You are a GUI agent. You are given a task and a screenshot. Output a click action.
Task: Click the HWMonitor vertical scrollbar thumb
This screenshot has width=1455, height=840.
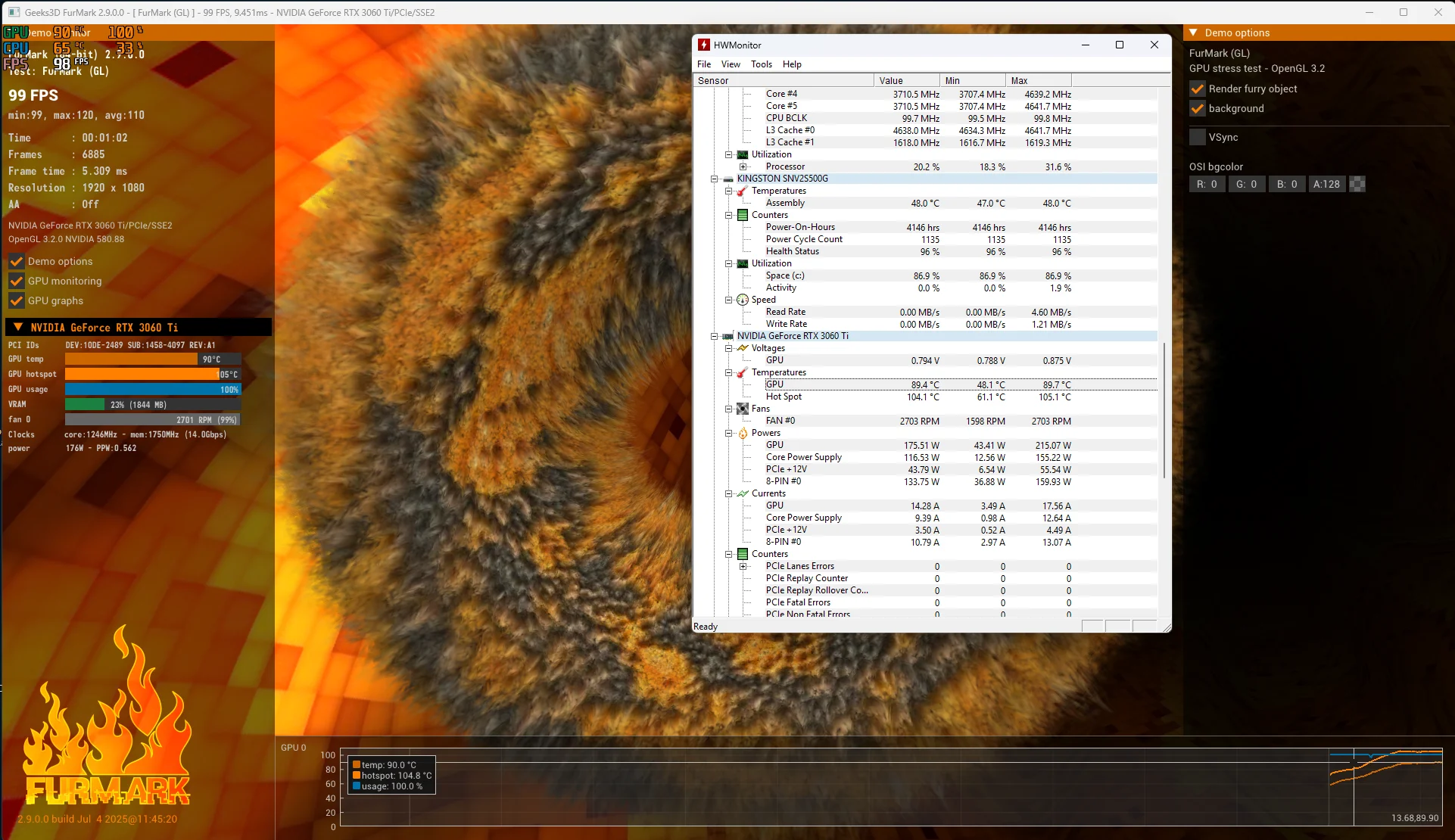(1164, 409)
